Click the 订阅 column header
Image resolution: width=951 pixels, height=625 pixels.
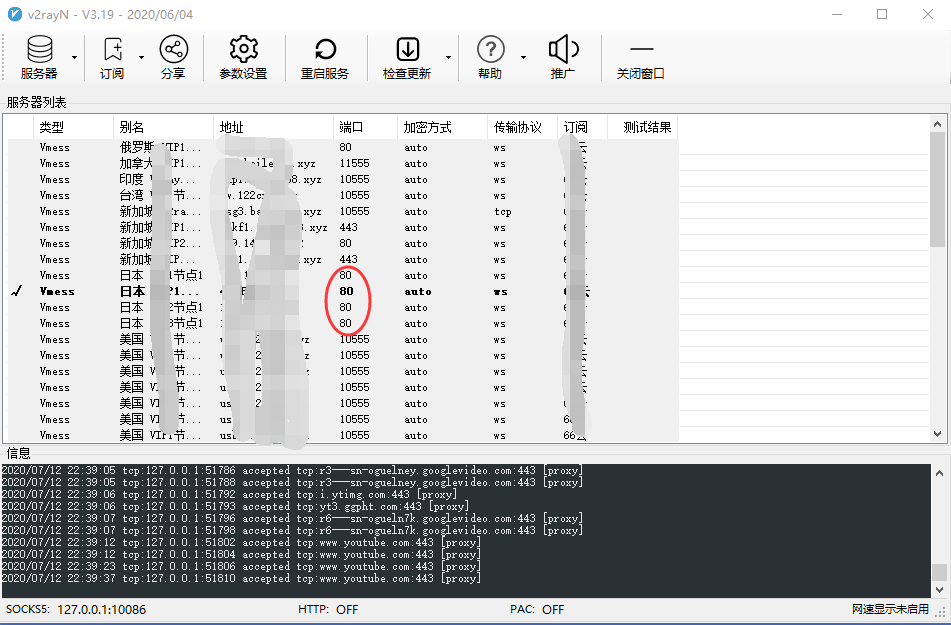[x=582, y=127]
